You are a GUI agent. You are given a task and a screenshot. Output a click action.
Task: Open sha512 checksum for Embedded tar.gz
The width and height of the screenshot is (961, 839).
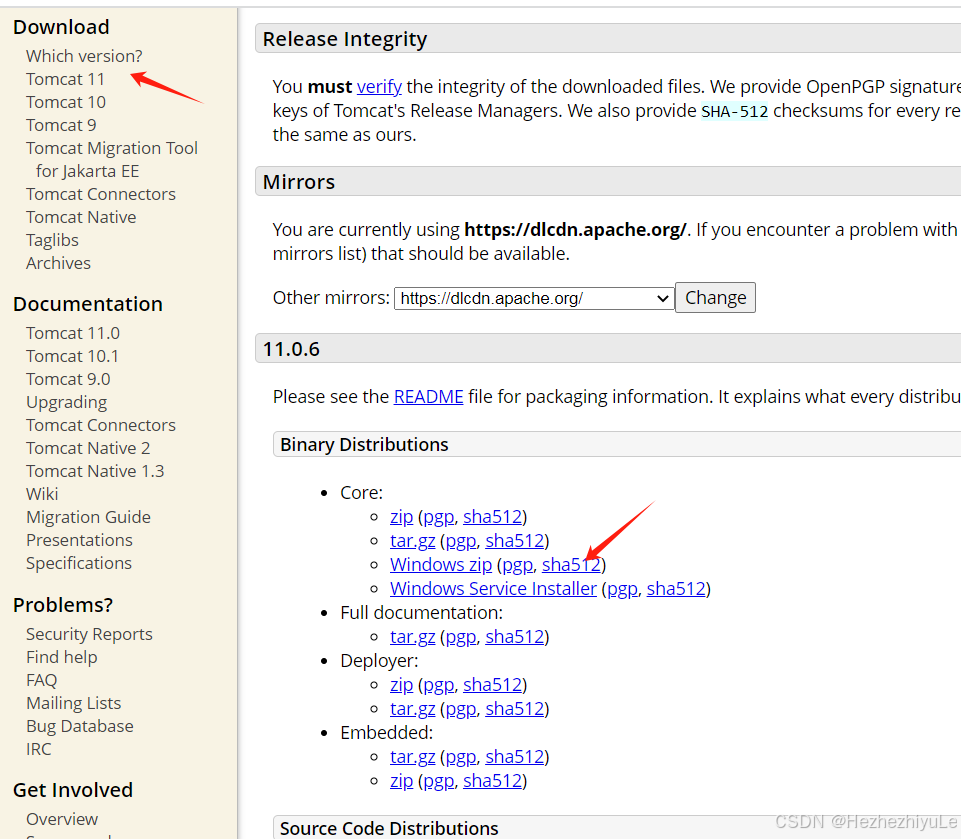[x=515, y=757]
